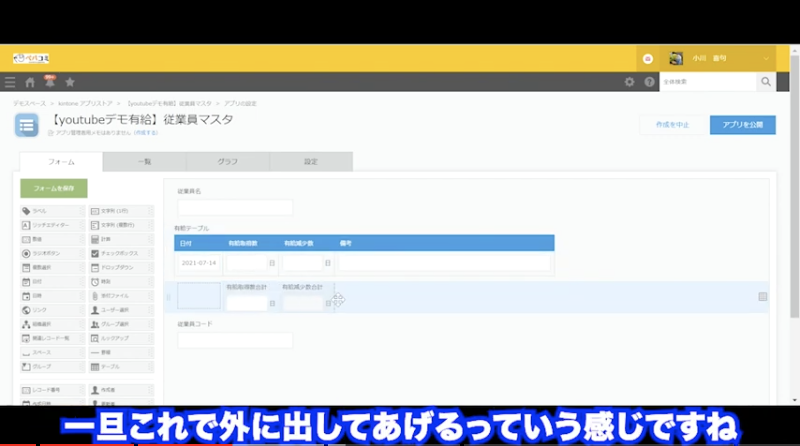Select the ドロップダウン field element
The image size is (800, 446).
(120, 268)
